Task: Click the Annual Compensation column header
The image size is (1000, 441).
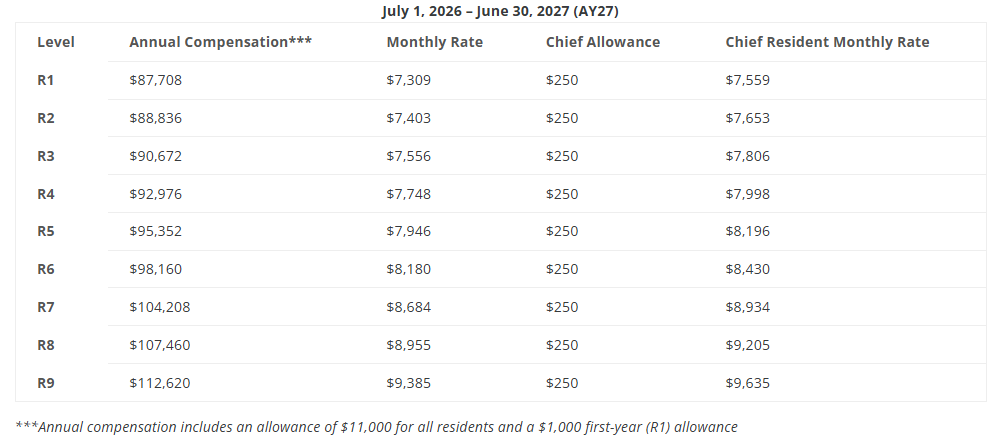Action: point(220,42)
